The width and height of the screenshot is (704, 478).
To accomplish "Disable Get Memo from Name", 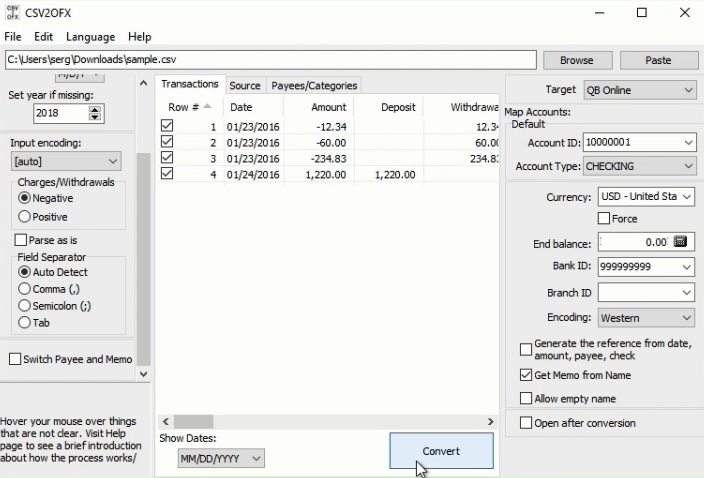I will click(x=526, y=375).
